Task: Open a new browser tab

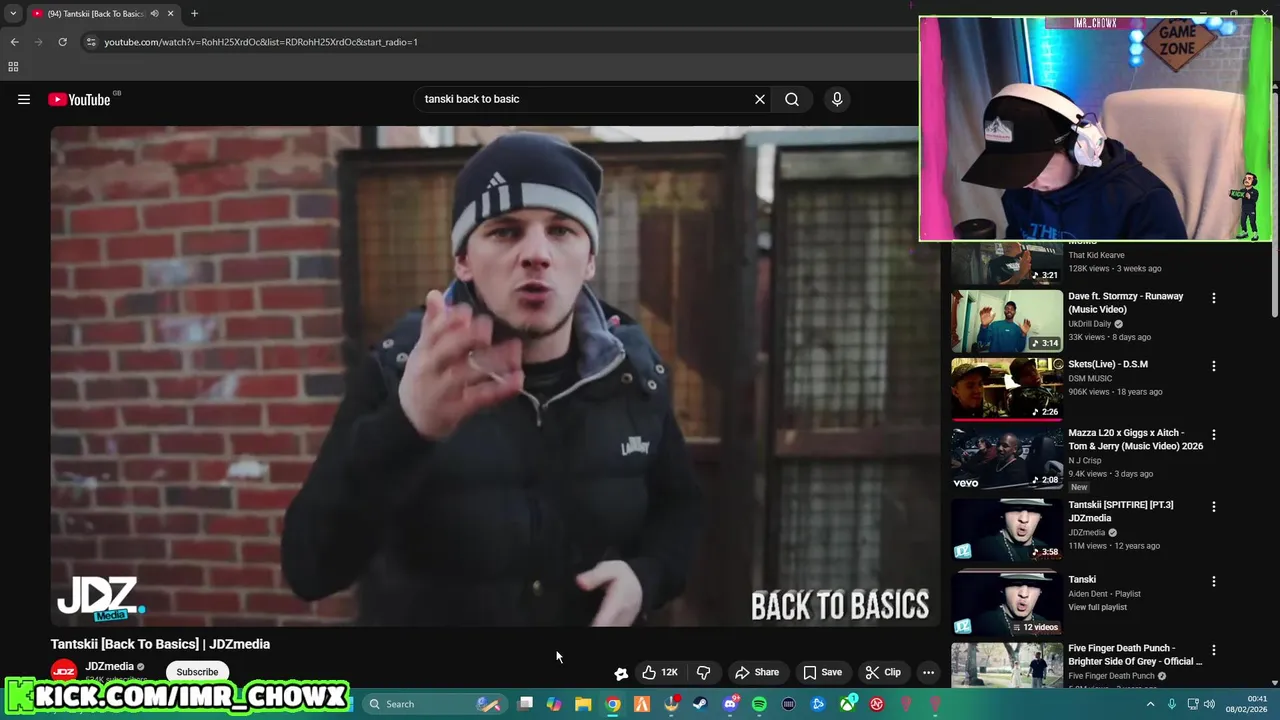Action: (x=194, y=14)
